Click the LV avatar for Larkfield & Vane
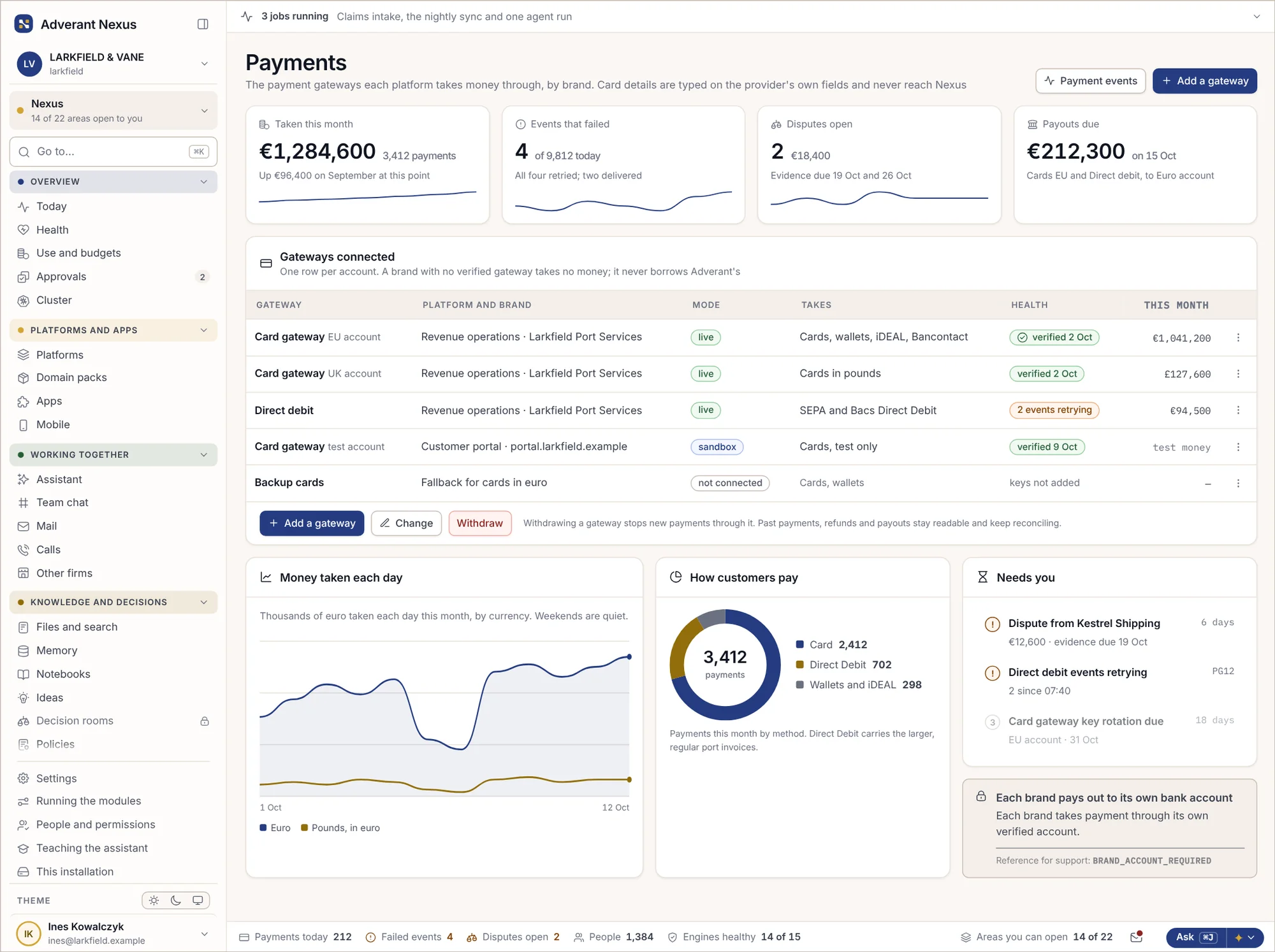The image size is (1275, 952). point(29,64)
